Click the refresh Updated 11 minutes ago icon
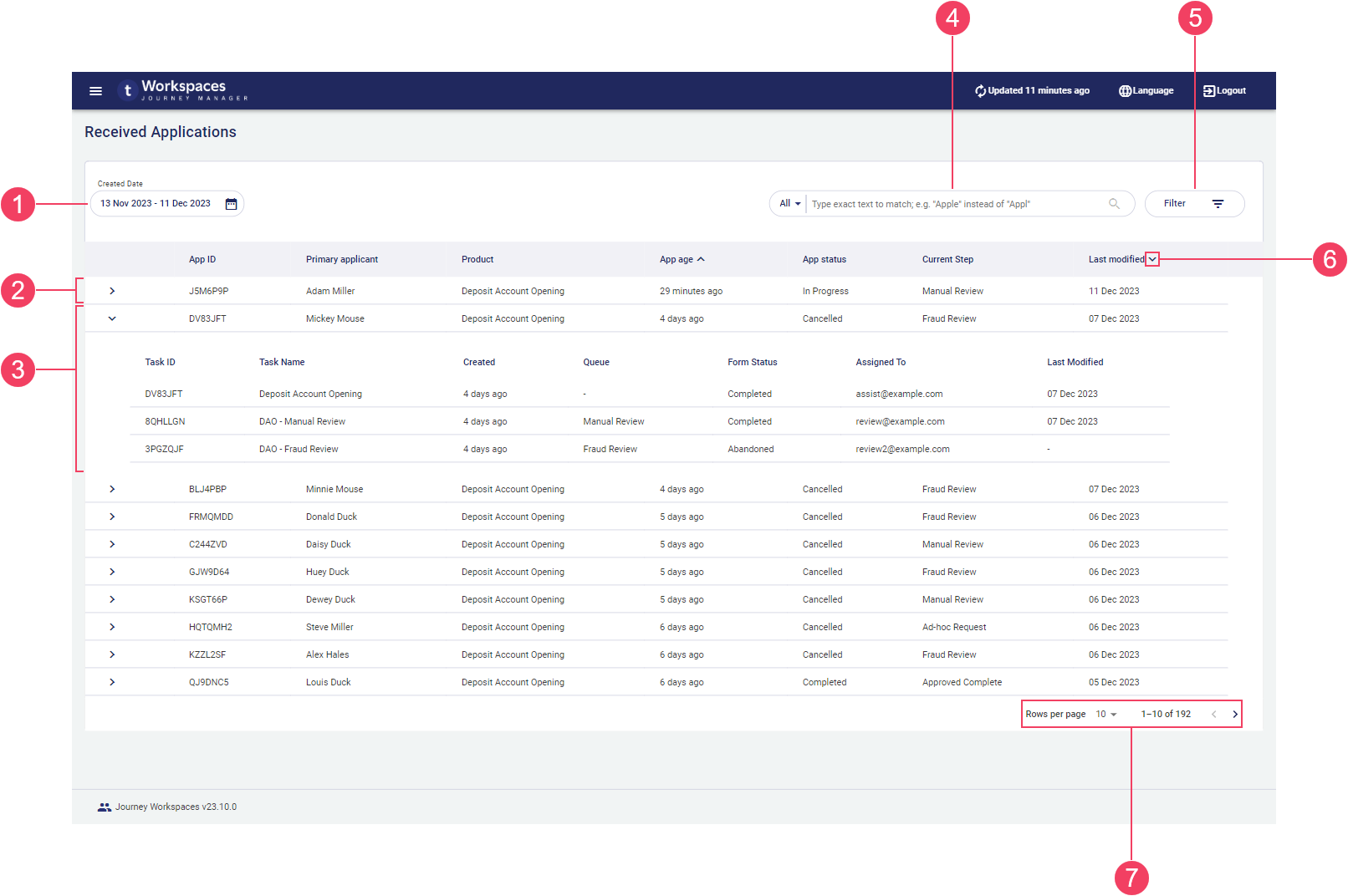1348x896 pixels. [980, 91]
